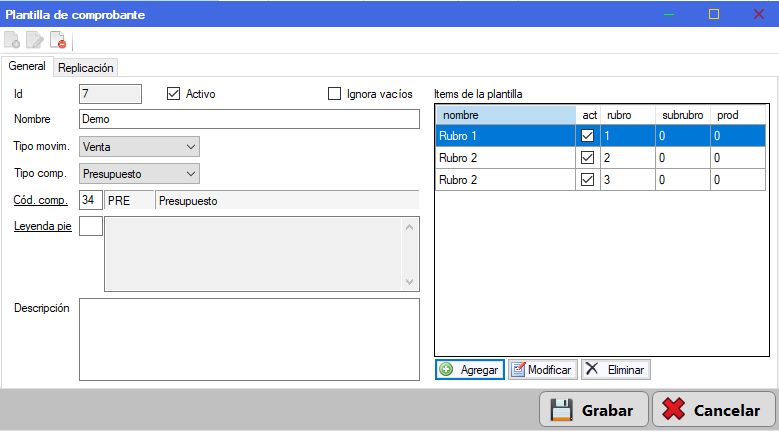This screenshot has height=432, width=779.
Task: Uncheck the act checkbox for Rubro 1
Action: 587,136
